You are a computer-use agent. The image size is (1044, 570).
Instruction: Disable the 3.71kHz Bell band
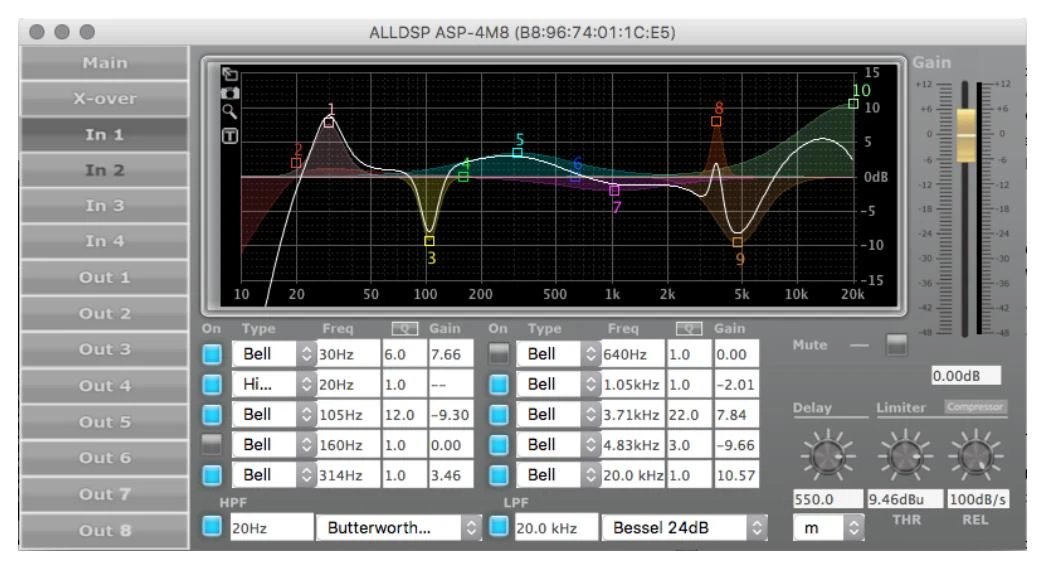click(x=499, y=415)
